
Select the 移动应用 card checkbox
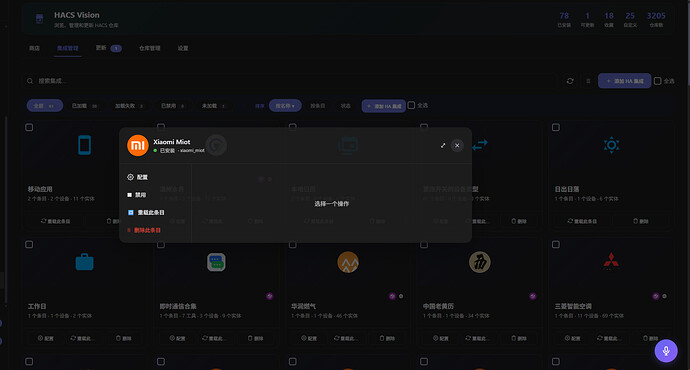(x=29, y=127)
